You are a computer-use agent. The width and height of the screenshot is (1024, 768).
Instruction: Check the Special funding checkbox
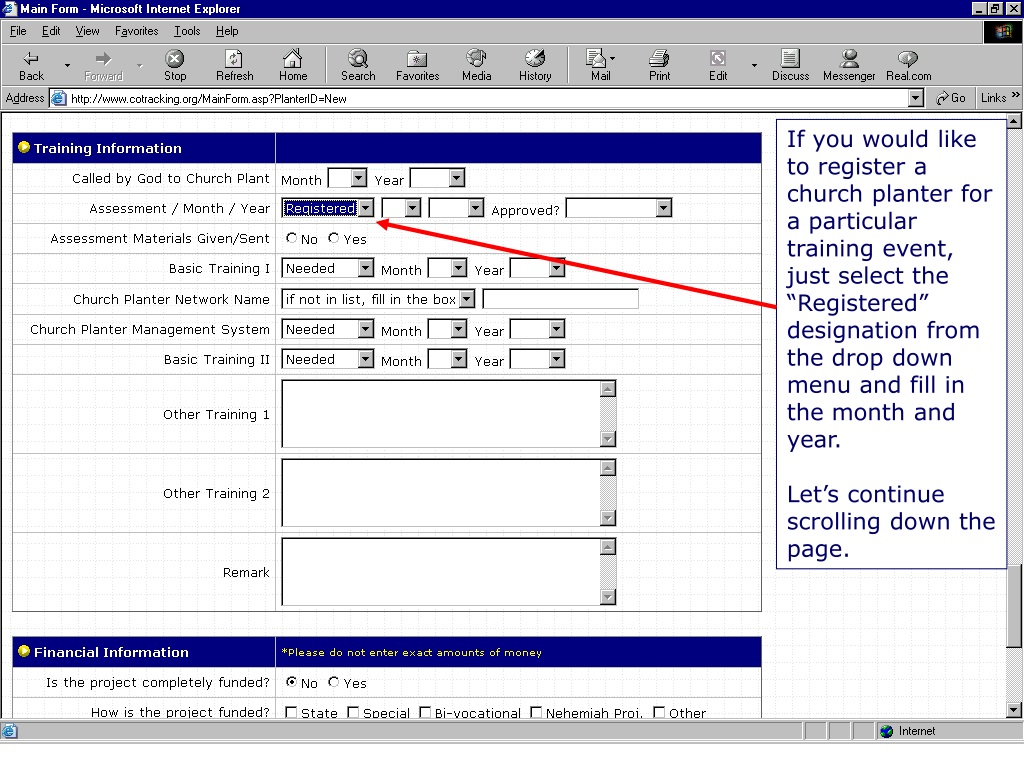coord(353,712)
